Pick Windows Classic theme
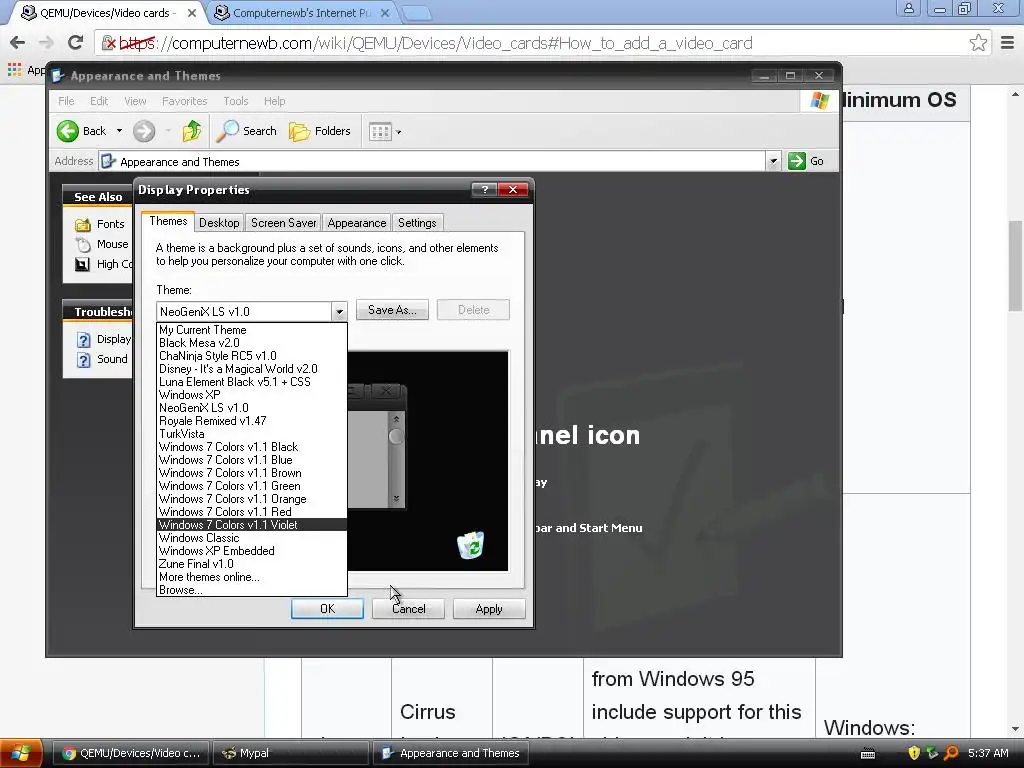 point(251,538)
